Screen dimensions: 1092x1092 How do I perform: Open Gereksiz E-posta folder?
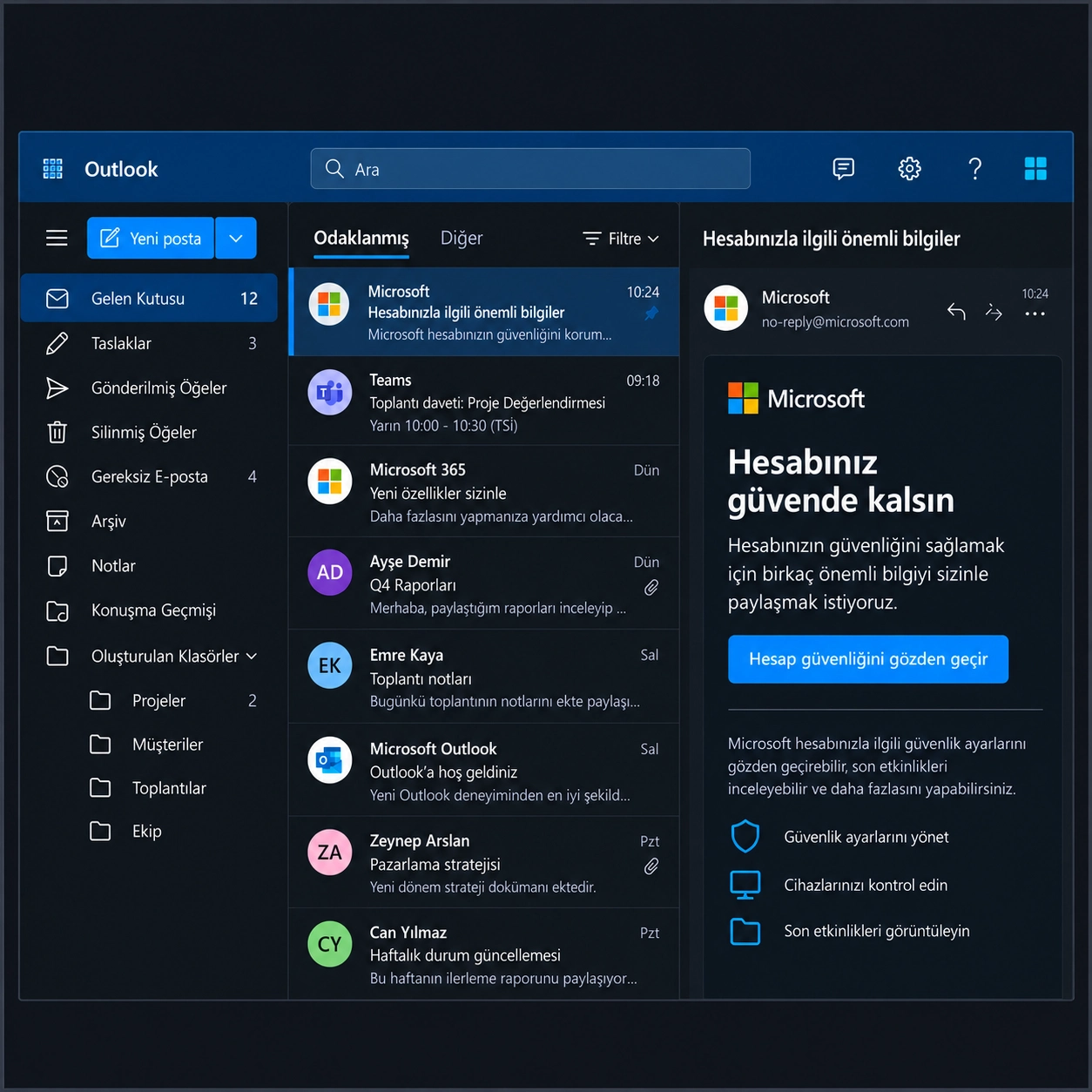point(149,476)
